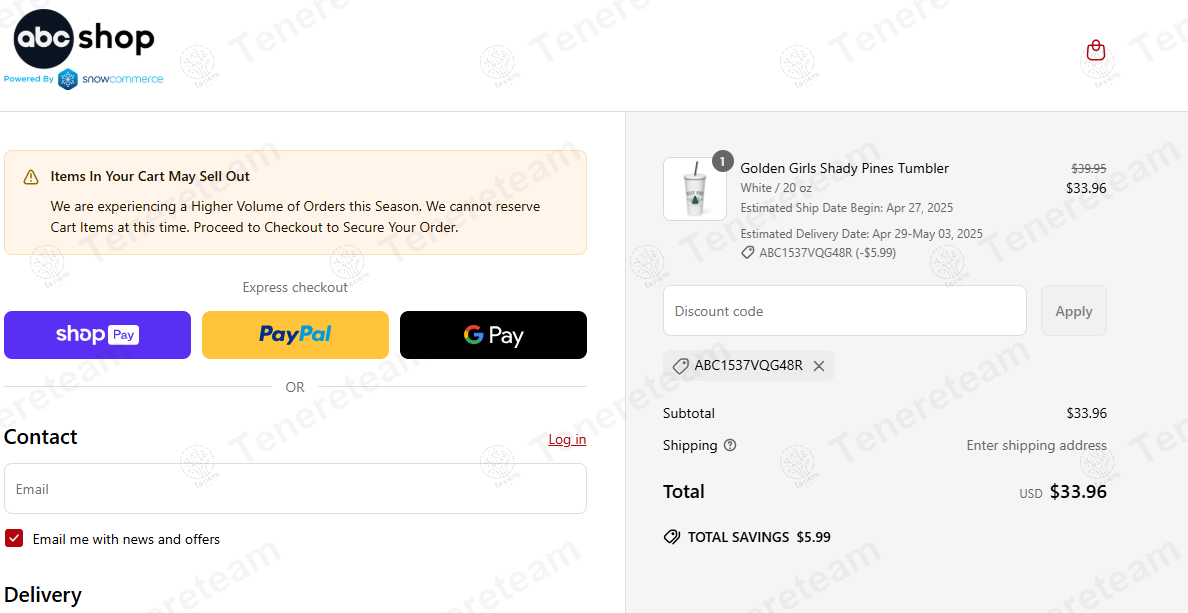Pay with Google Pay button
The height and width of the screenshot is (613, 1188).
click(493, 335)
